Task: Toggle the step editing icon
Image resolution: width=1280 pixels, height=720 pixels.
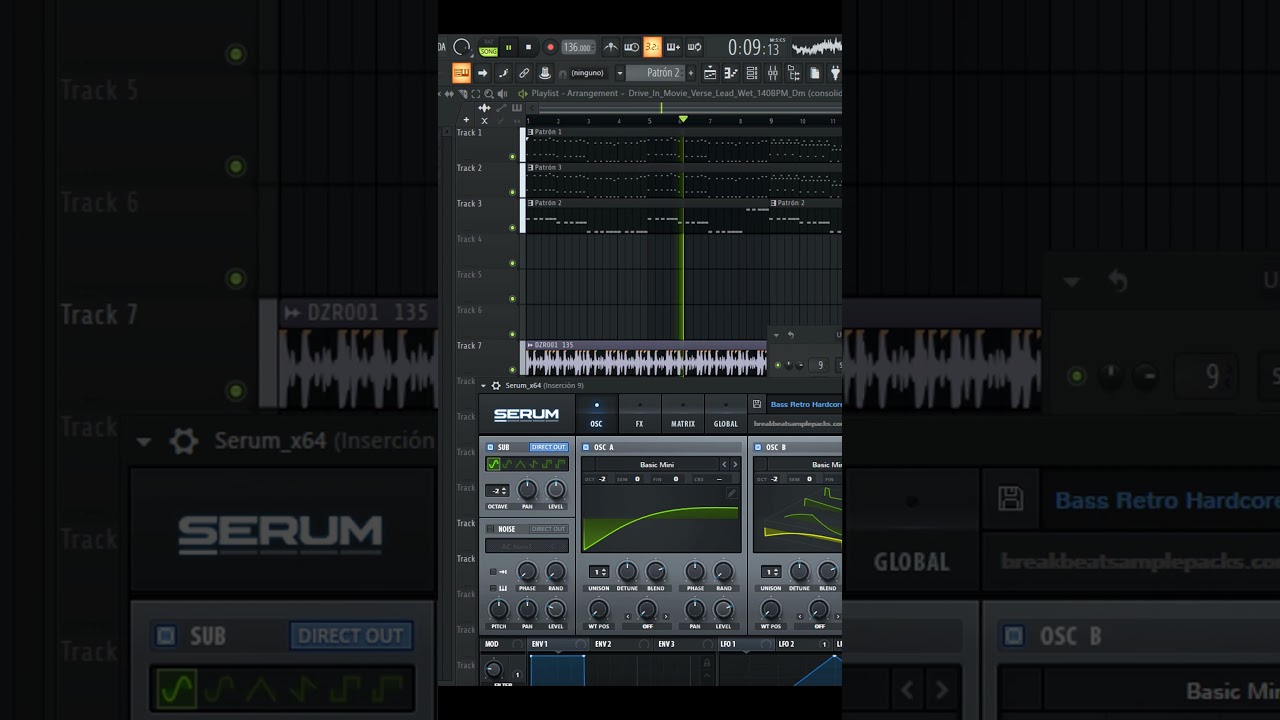Action: [x=503, y=73]
